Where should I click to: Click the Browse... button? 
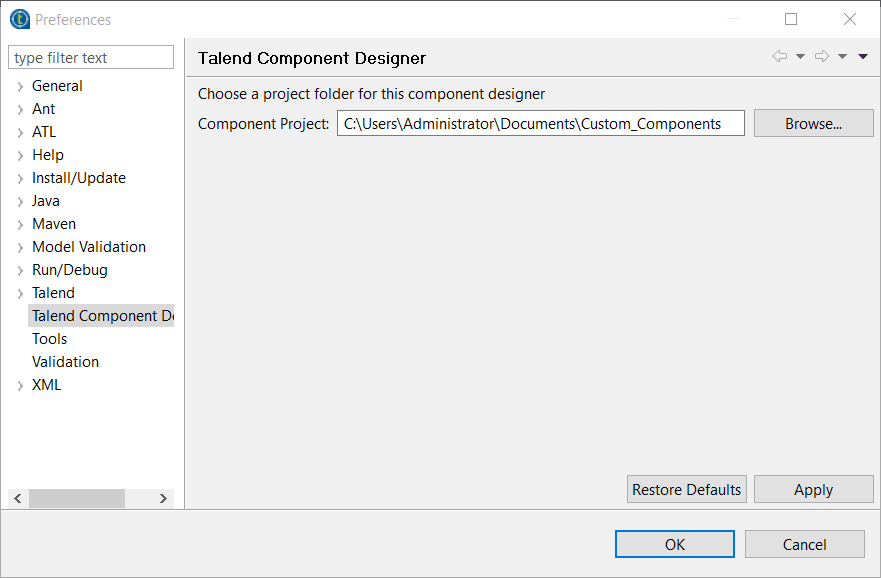tap(814, 124)
